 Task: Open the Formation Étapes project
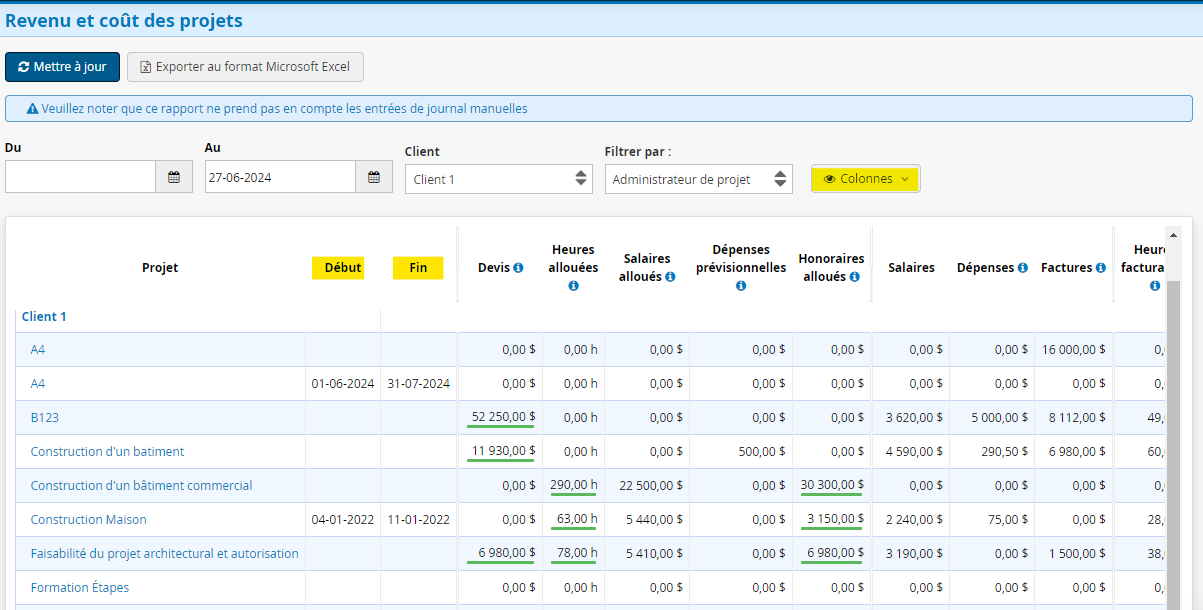pos(80,588)
